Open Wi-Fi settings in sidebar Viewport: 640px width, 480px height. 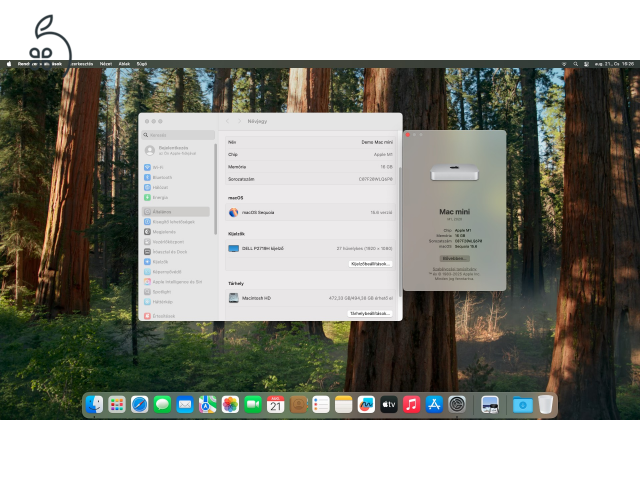(160, 167)
